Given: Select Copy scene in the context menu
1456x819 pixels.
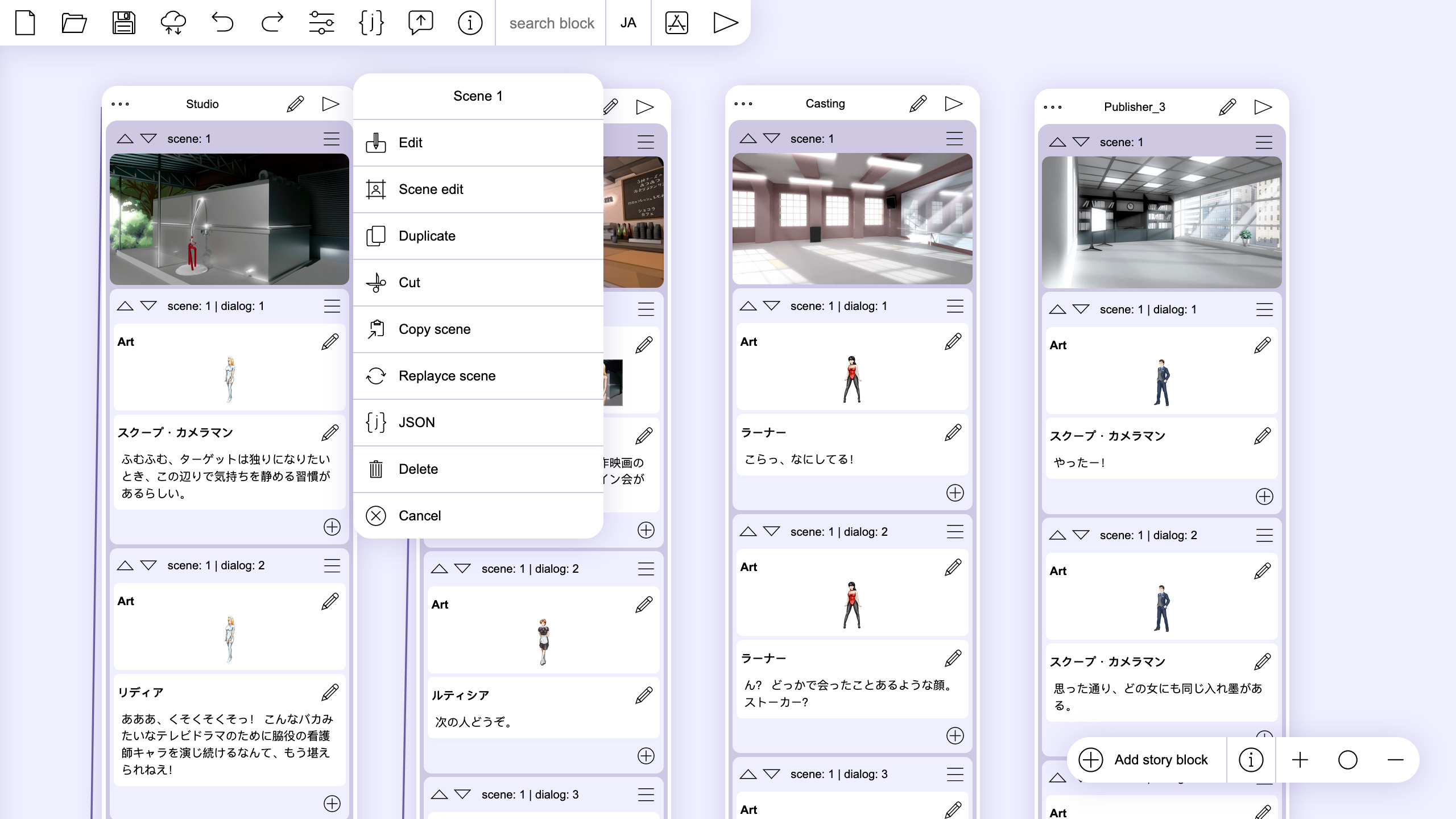Looking at the screenshot, I should [434, 329].
